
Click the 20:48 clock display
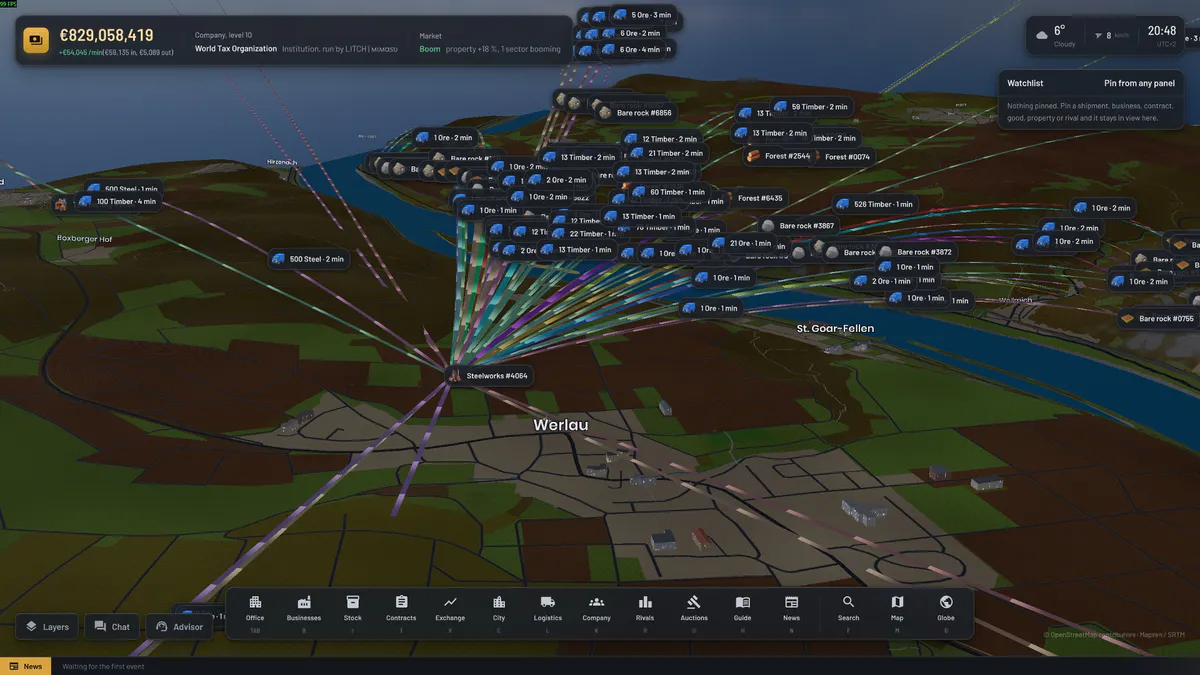pyautogui.click(x=1162, y=31)
